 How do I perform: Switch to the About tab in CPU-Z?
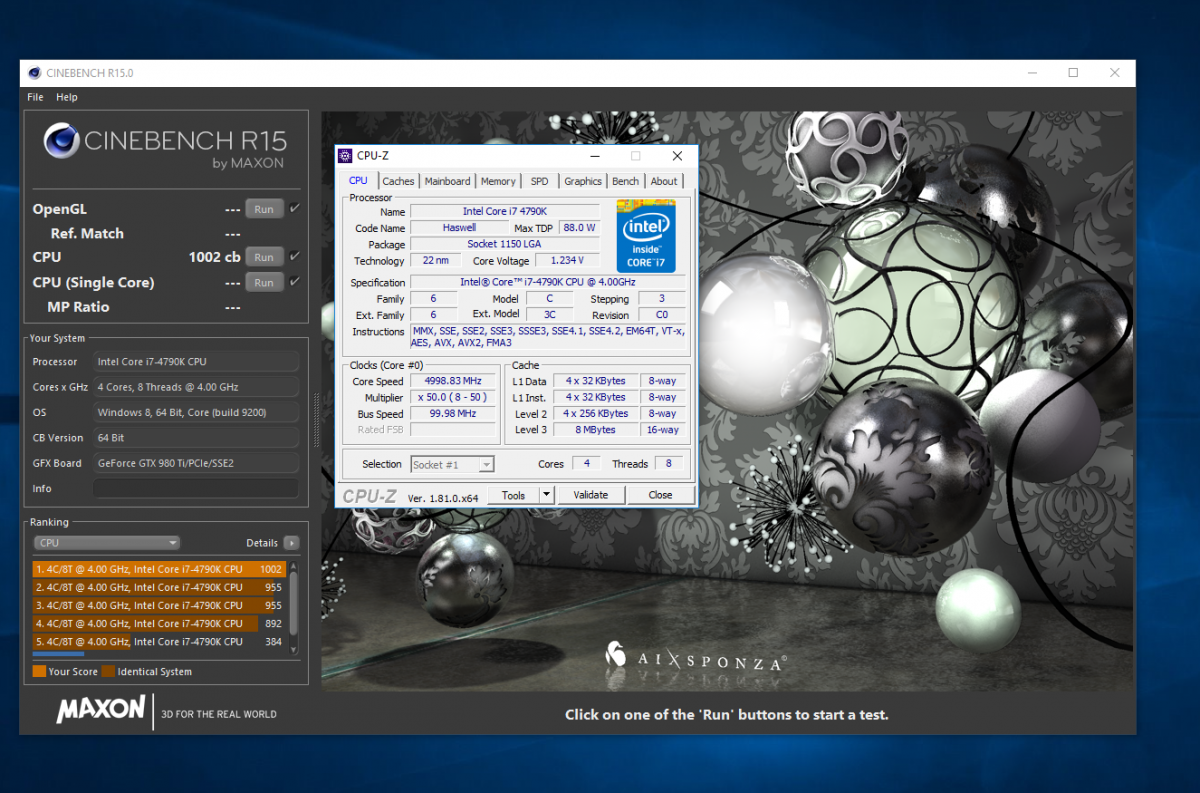[664, 181]
